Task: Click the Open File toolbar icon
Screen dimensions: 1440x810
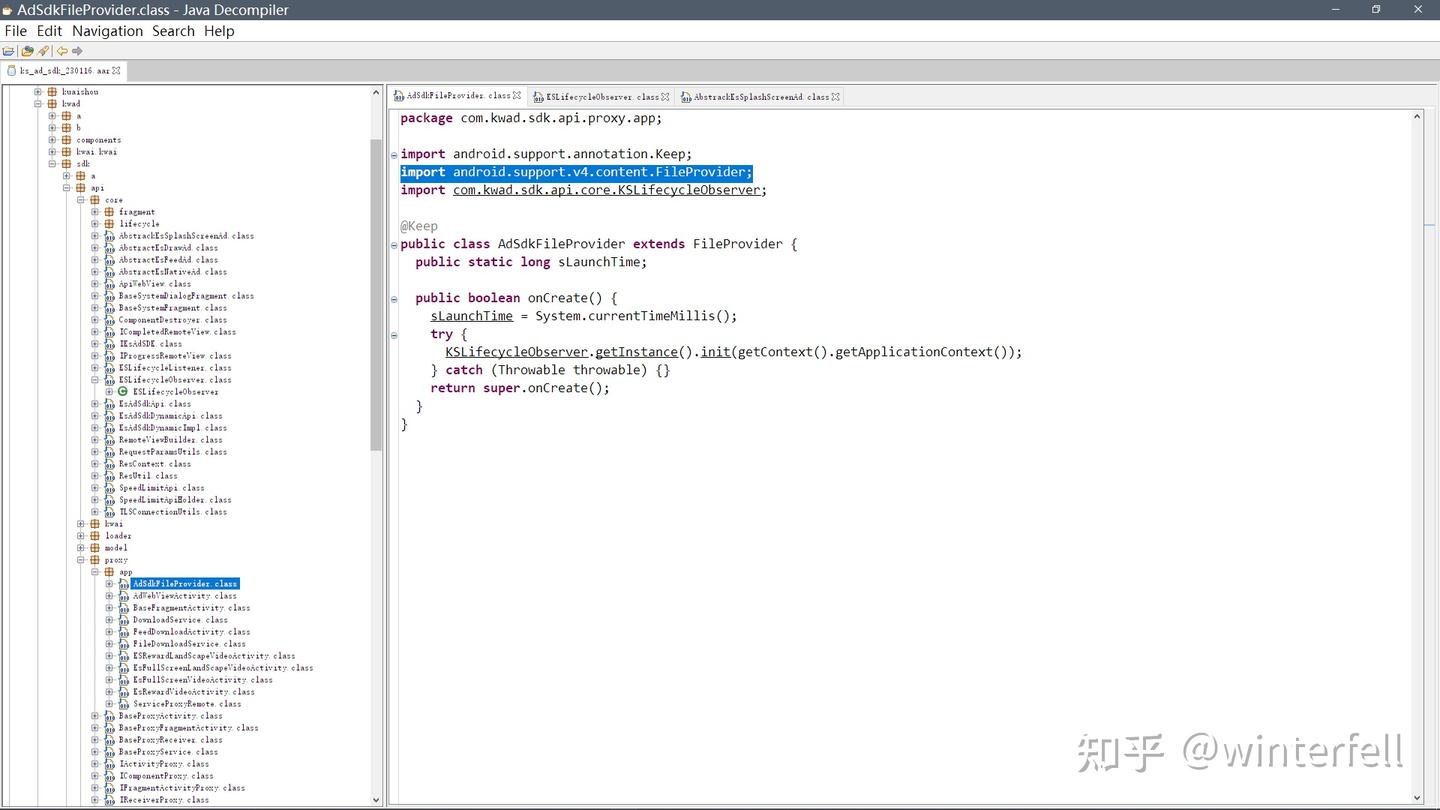Action: [8, 51]
